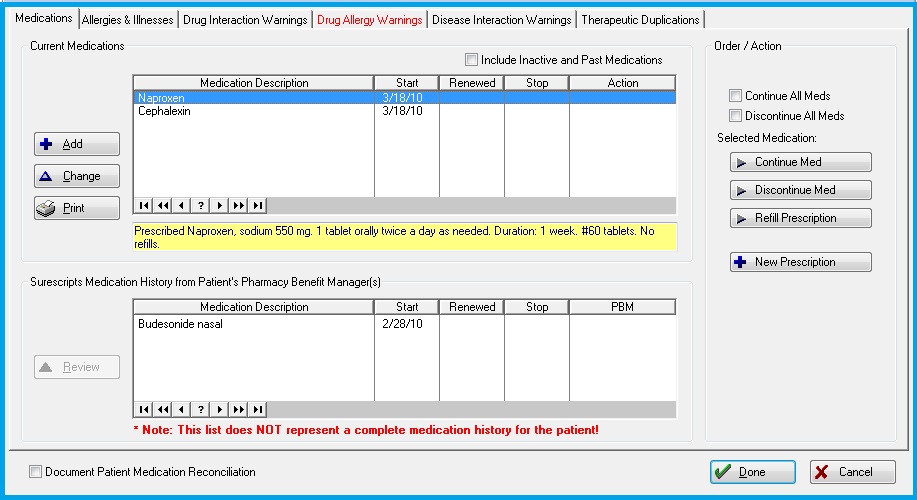The image size is (917, 500).
Task: Click Cephalexin start date 3/18/10
Action: [x=402, y=111]
